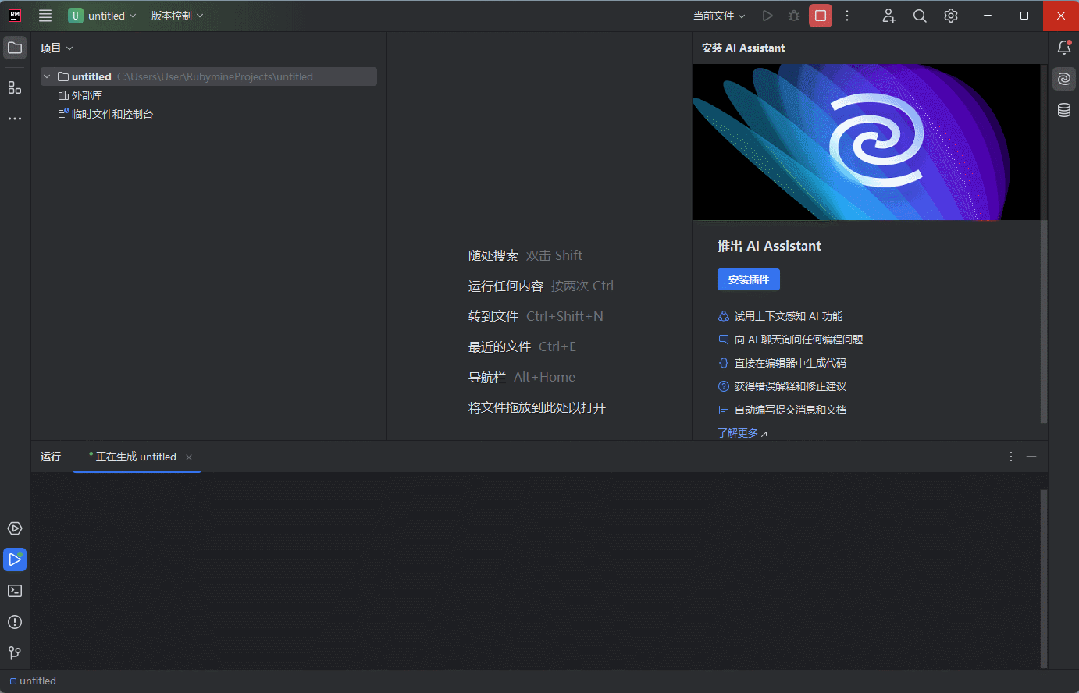Select the 运行 tool window label
The image size is (1079, 693).
pos(50,456)
